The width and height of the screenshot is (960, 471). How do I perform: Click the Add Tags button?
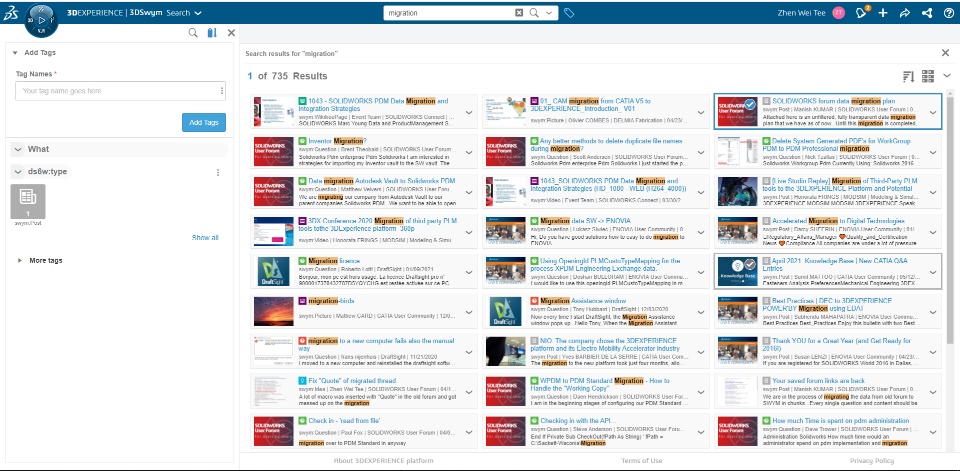pyautogui.click(x=204, y=122)
